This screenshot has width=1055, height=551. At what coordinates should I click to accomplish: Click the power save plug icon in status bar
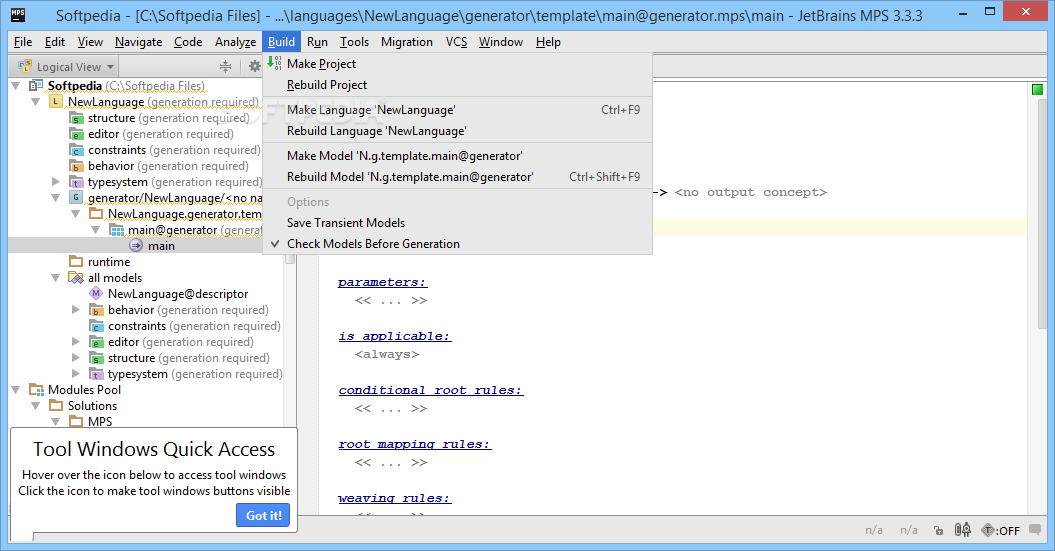point(963,530)
